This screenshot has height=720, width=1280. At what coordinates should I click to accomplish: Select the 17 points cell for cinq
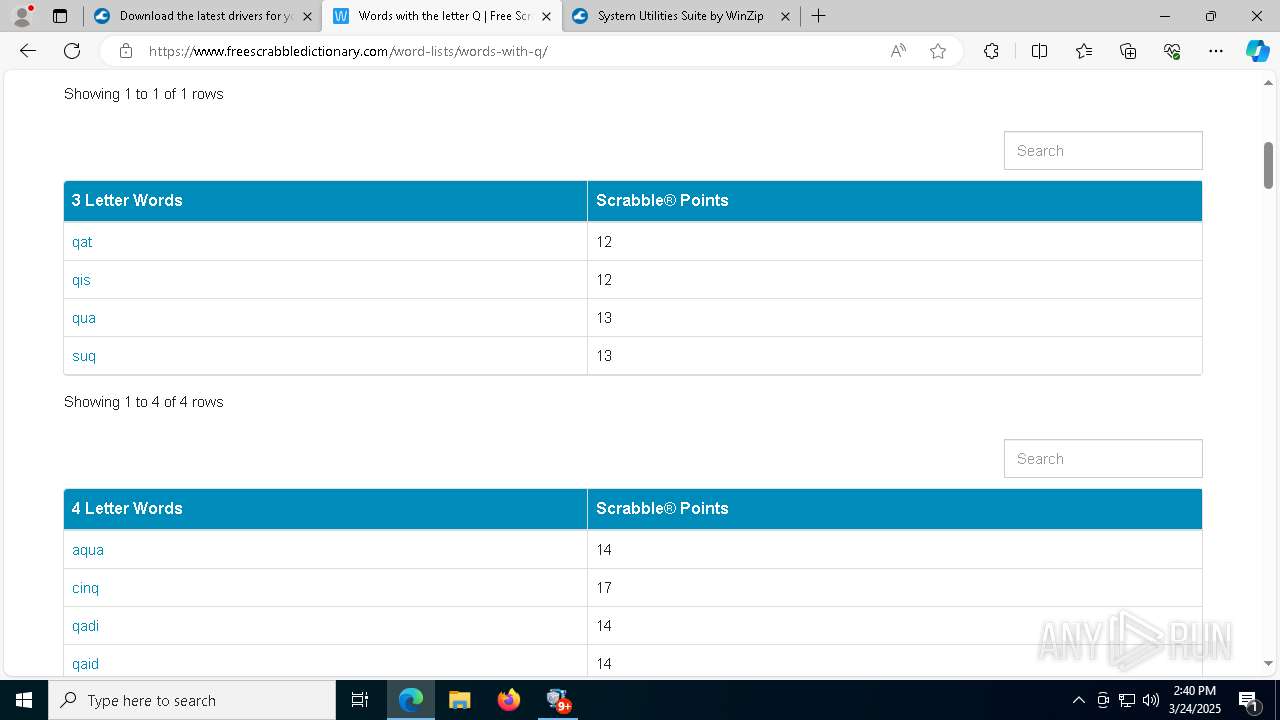[x=894, y=588]
